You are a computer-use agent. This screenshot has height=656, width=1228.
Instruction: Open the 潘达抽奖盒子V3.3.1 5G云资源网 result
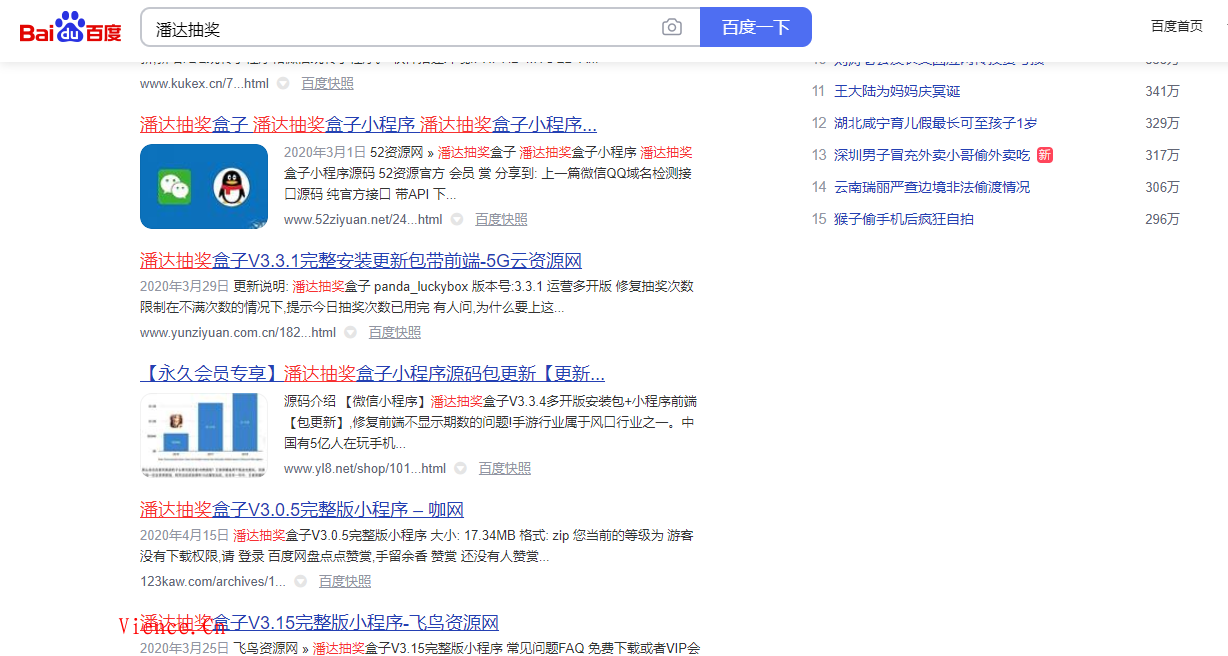pos(360,261)
